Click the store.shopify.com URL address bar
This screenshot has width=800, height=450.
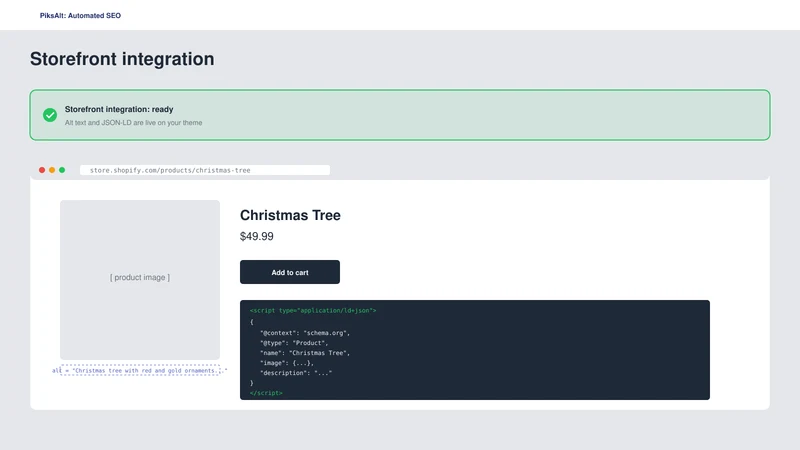point(205,170)
